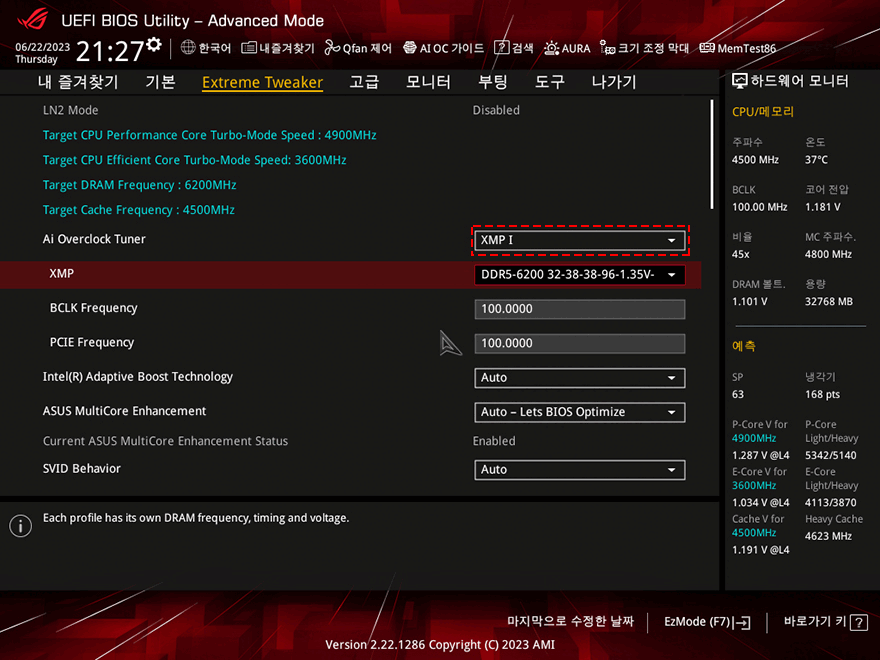The image size is (880, 660).
Task: Click Target CPU Performance Core Turbo-Mode Speed text
Action: [x=209, y=135]
